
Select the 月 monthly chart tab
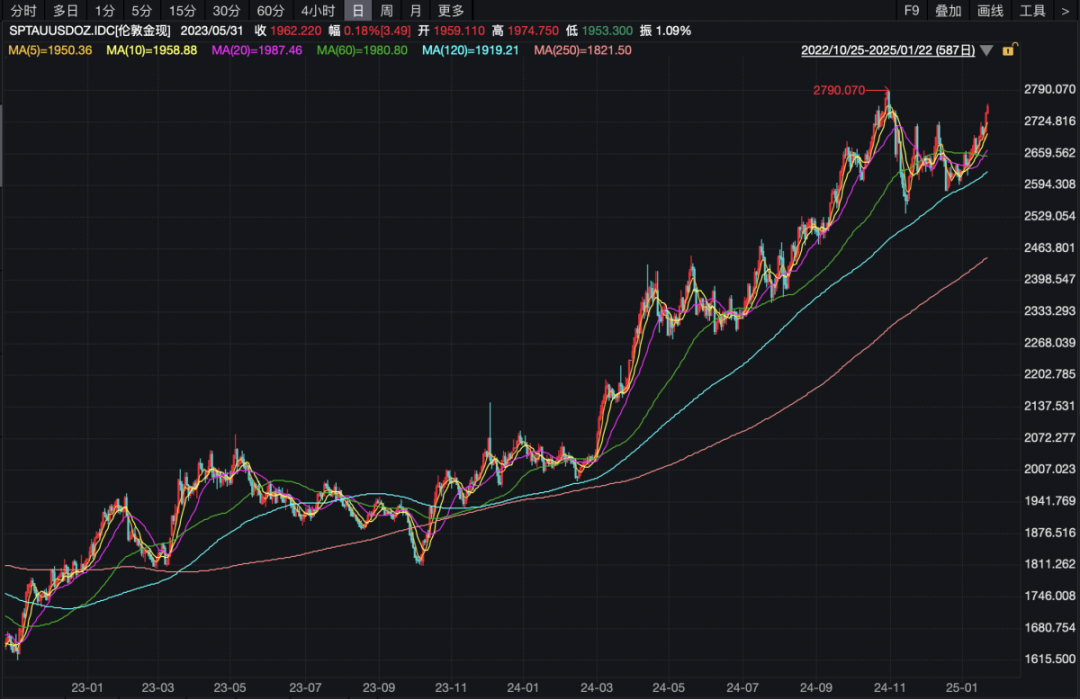(x=415, y=10)
